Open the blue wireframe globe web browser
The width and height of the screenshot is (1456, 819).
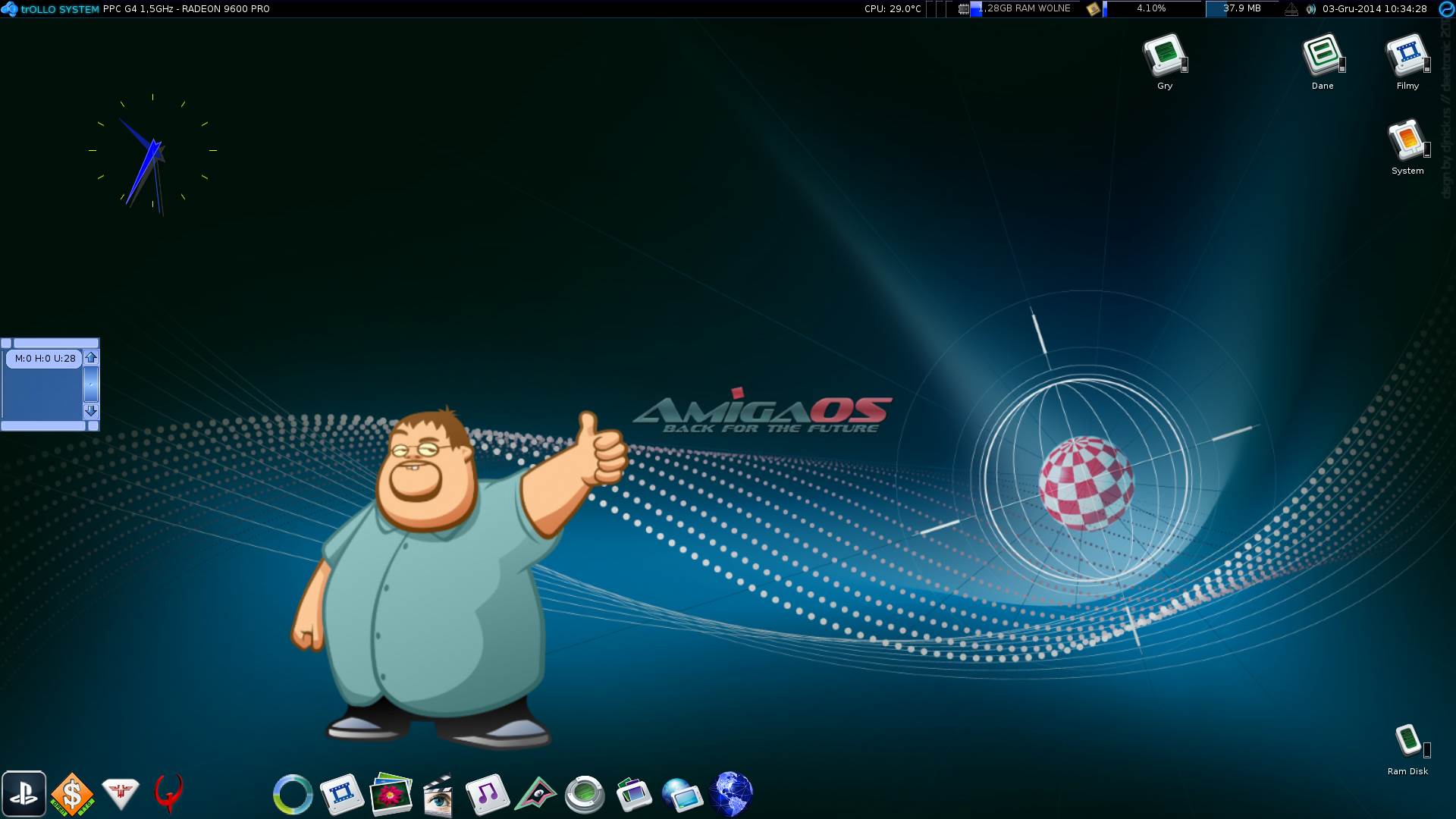tap(731, 794)
